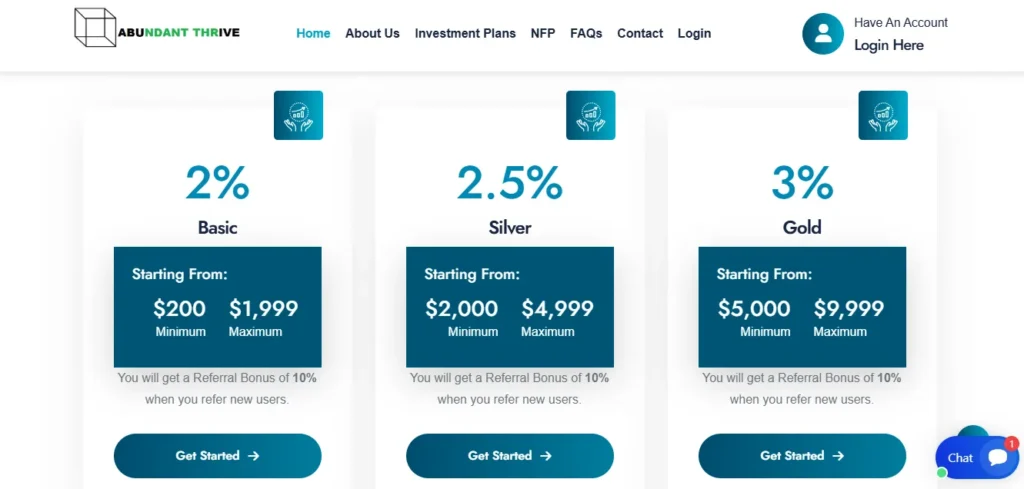The image size is (1024, 489).
Task: Click the Gold plan growth icon
Action: [883, 115]
